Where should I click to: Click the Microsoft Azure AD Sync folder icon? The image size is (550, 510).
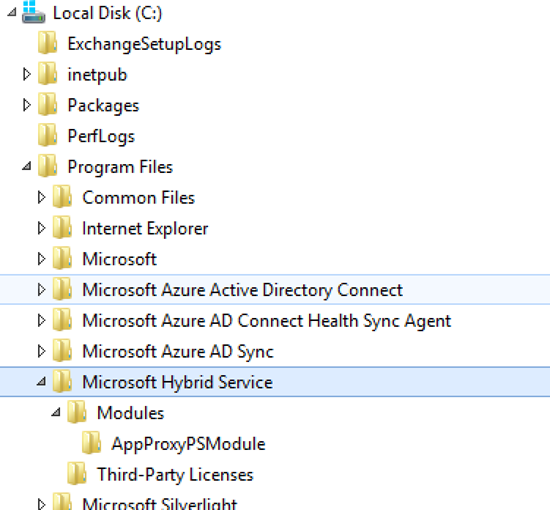(x=62, y=350)
